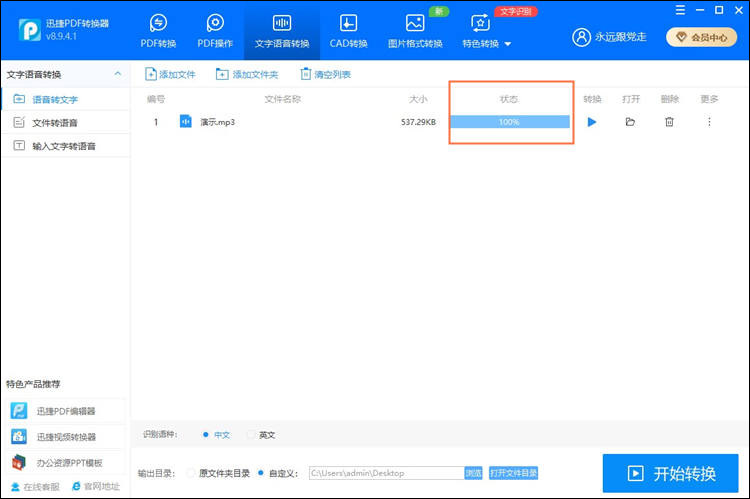Click 添加文件夹 toolbar button

point(247,74)
